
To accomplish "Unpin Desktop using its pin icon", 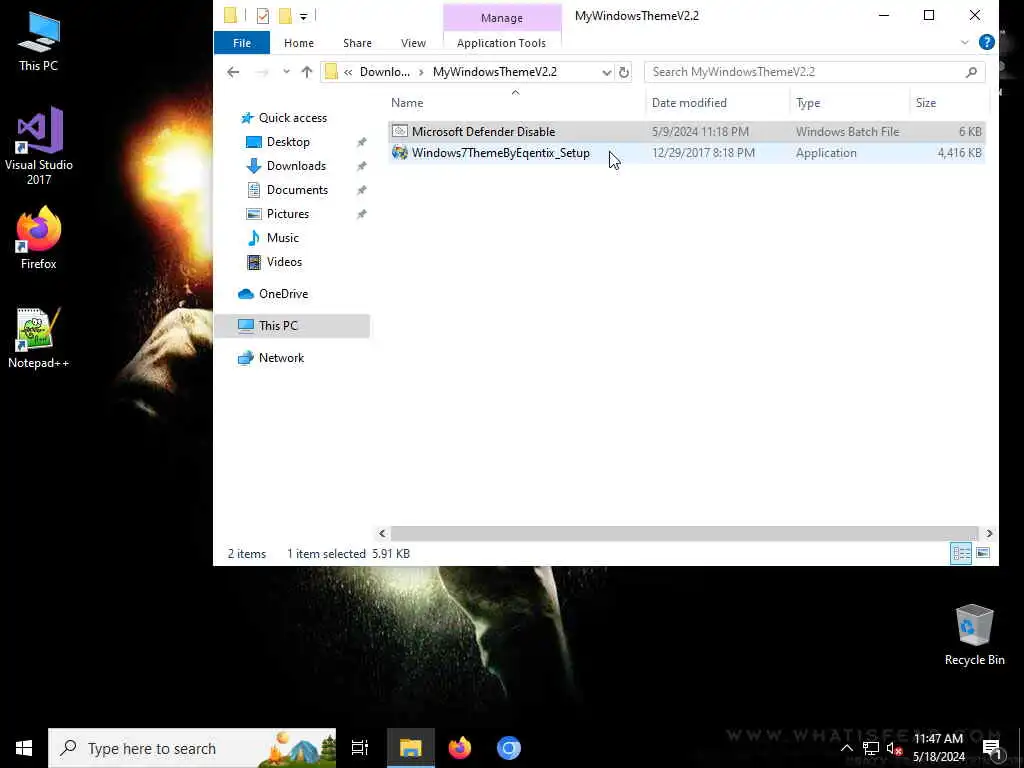I will point(361,142).
